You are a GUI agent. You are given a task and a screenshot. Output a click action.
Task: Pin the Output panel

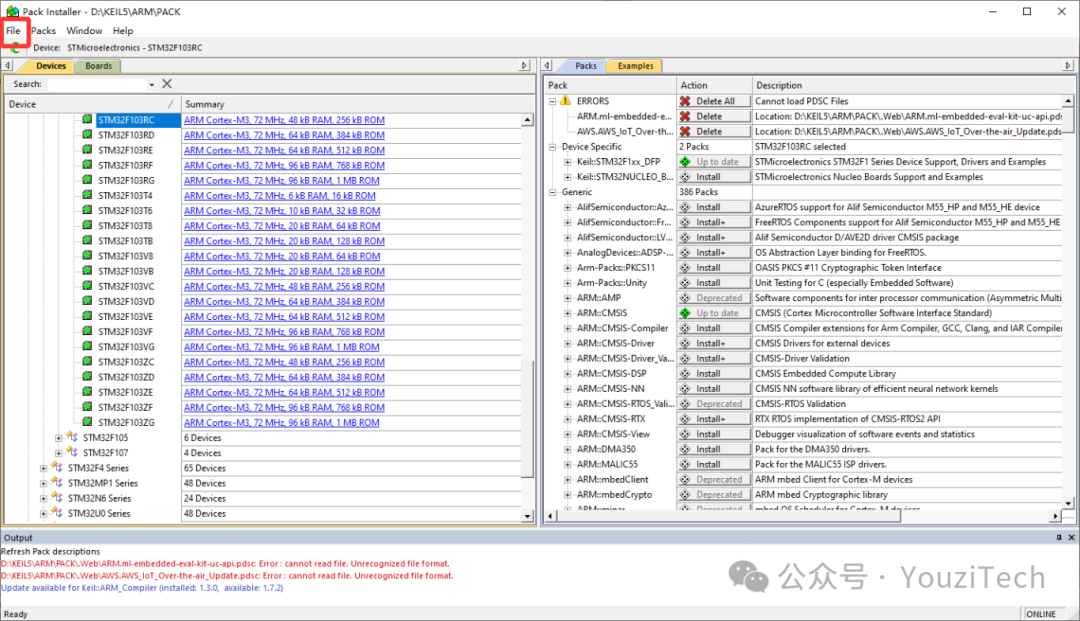point(1059,538)
